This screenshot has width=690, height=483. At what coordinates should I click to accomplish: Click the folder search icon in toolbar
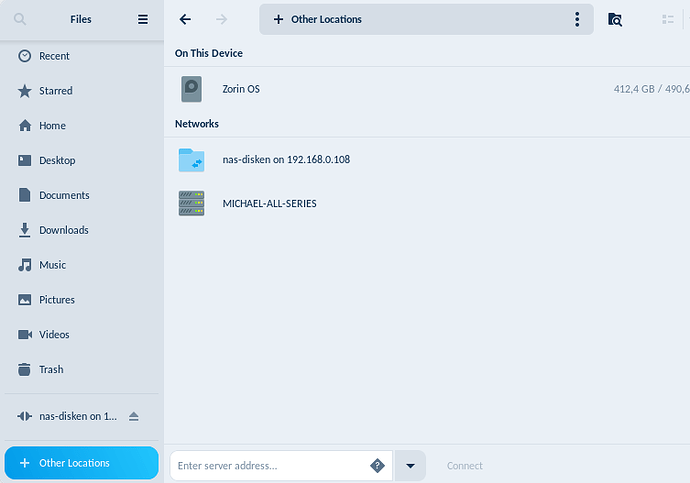(615, 19)
